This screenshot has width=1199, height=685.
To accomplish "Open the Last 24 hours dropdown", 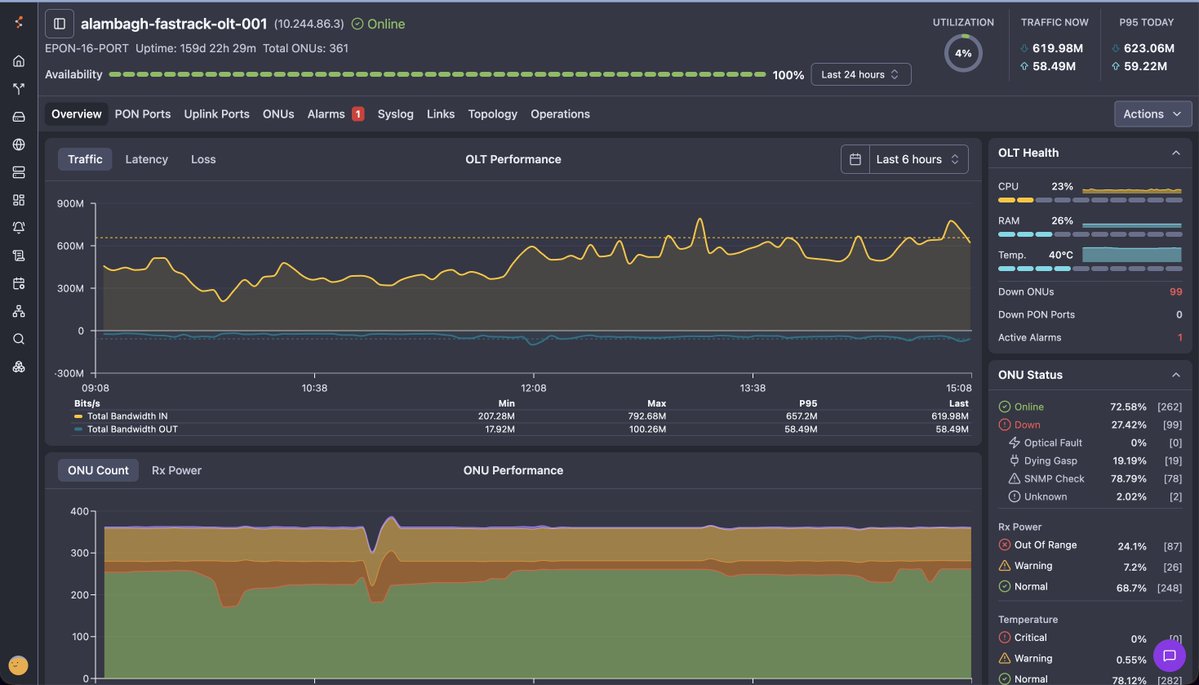I will tap(861, 75).
